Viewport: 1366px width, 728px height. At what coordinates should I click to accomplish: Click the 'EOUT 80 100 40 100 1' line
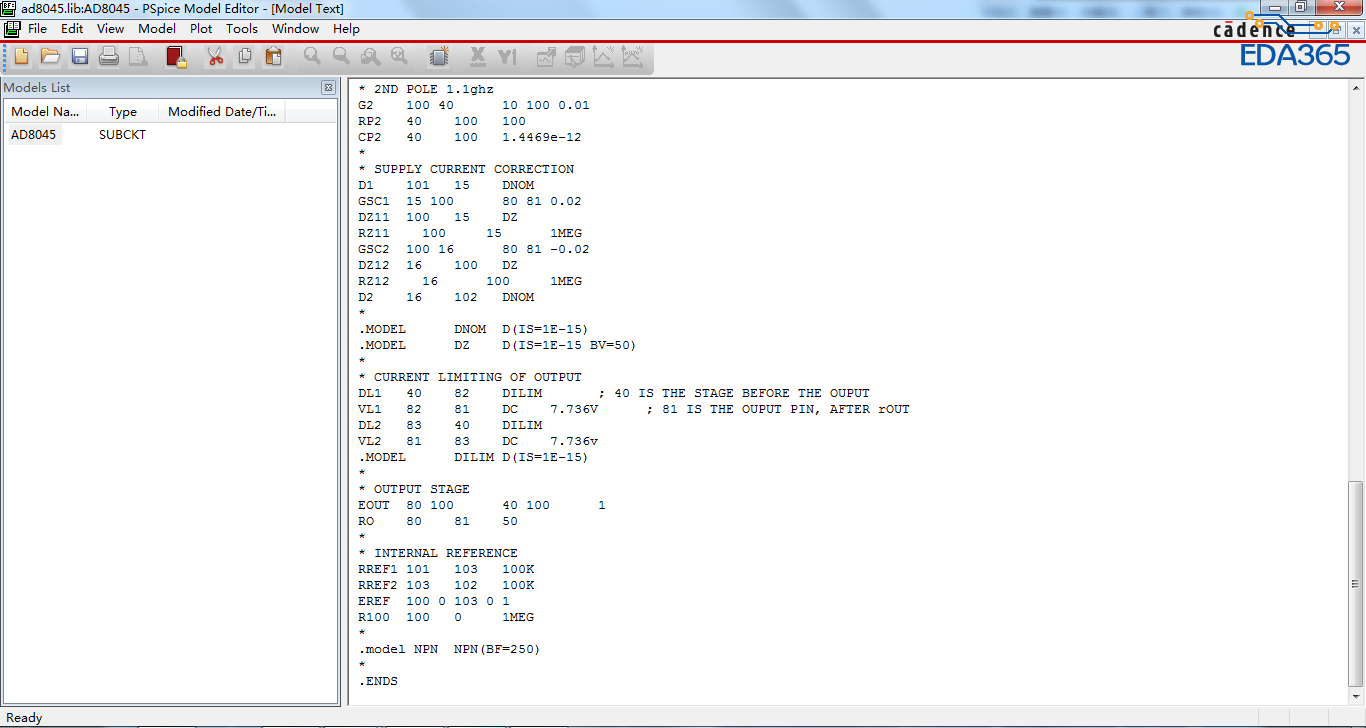point(482,505)
